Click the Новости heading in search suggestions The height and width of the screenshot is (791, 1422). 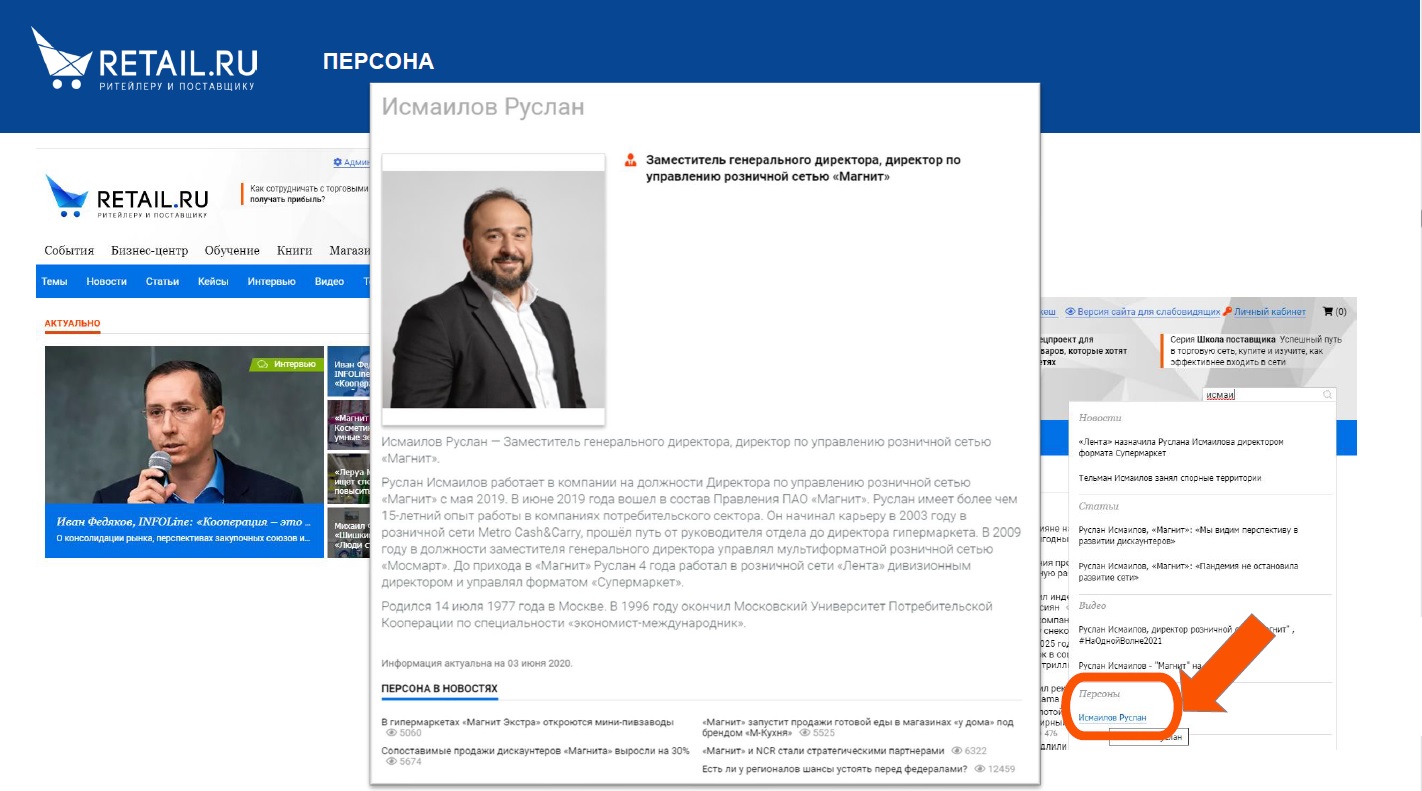pyautogui.click(x=1100, y=418)
